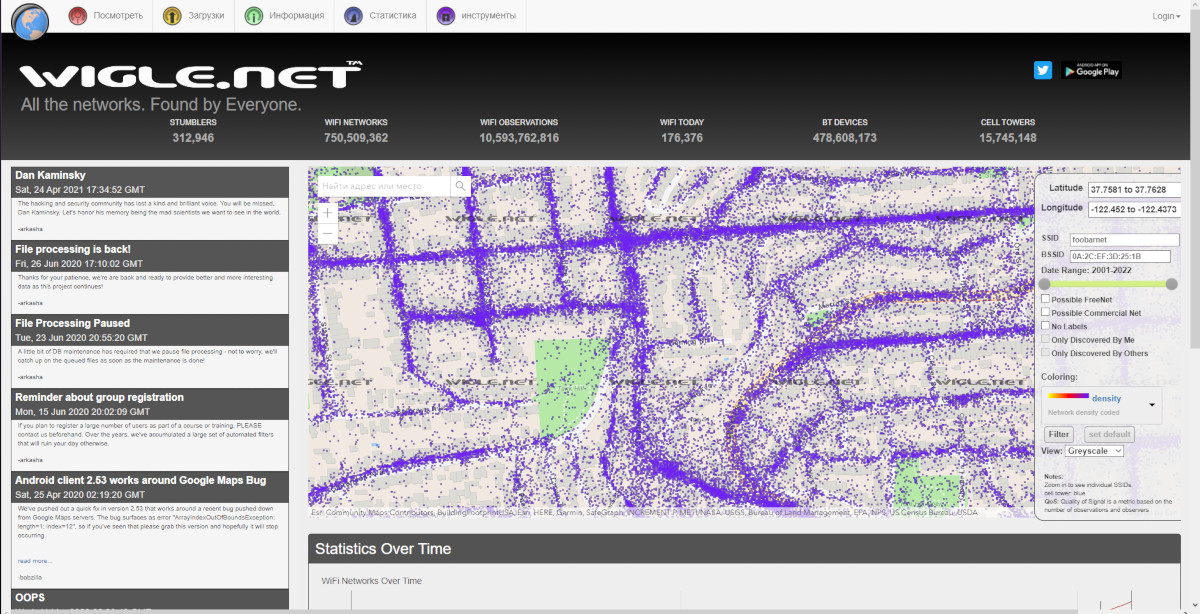
Task: Open the density Coloring dropdown
Action: point(1102,404)
